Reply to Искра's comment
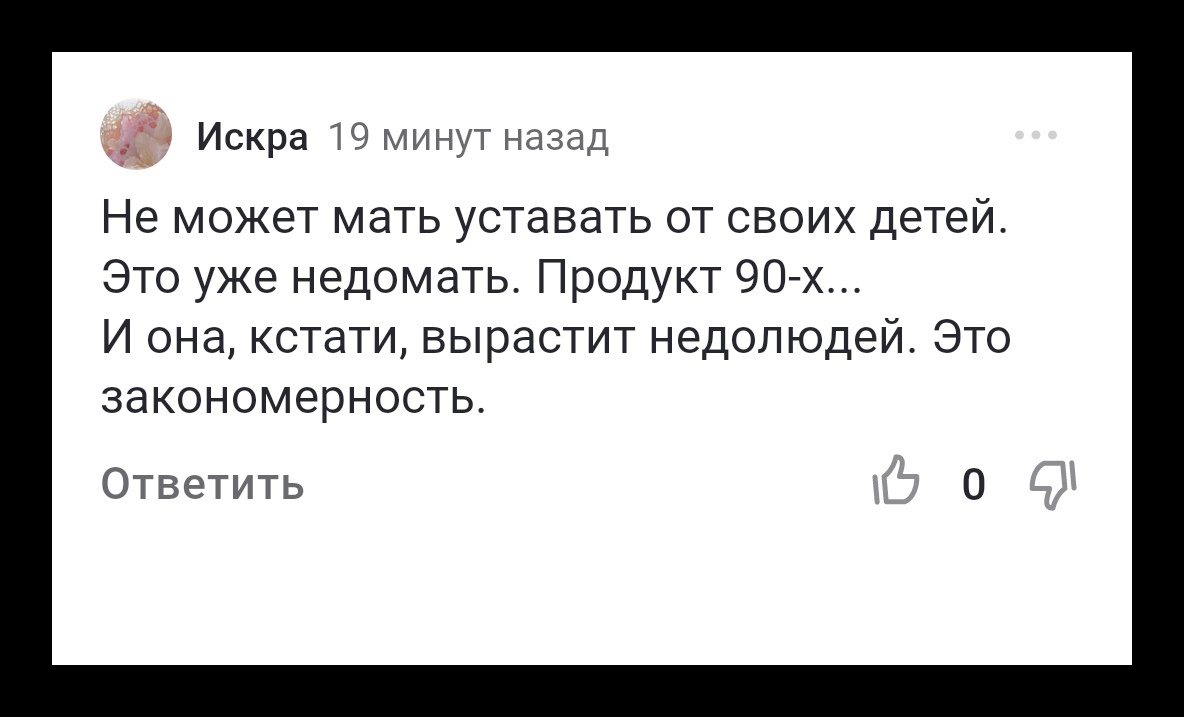Image resolution: width=1184 pixels, height=717 pixels. pos(200,485)
